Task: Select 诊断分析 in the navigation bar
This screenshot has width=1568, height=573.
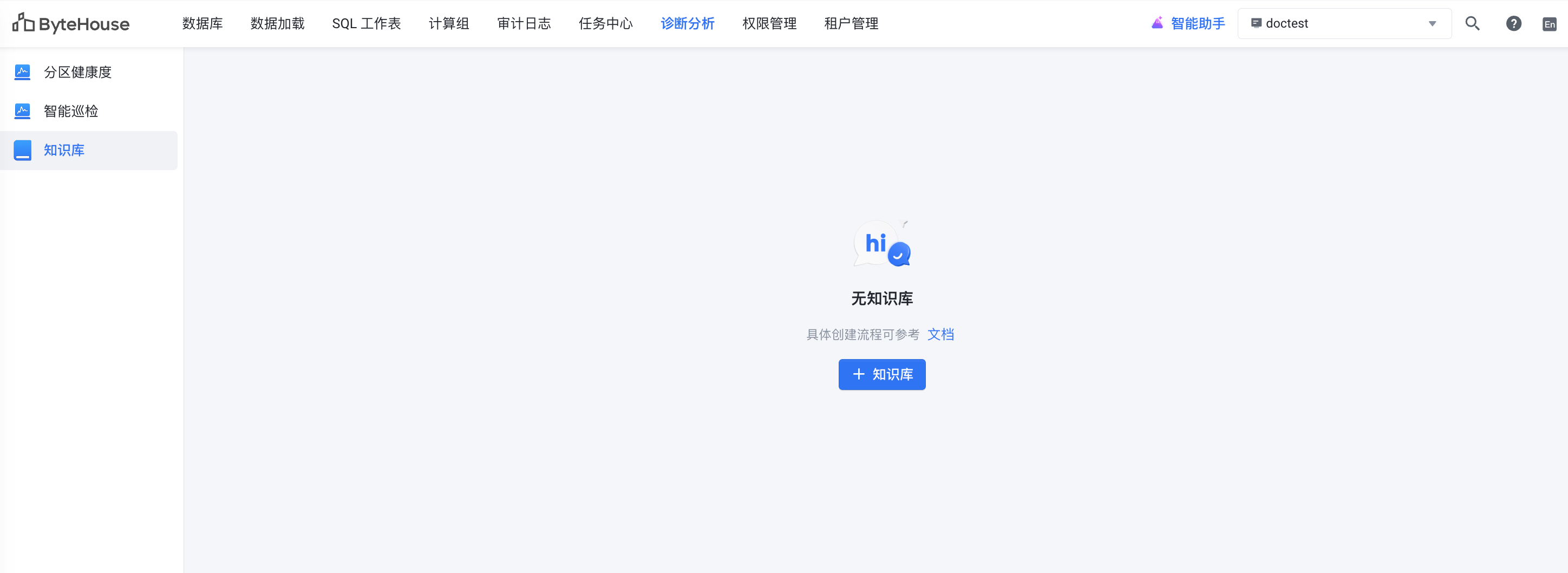Action: point(688,23)
